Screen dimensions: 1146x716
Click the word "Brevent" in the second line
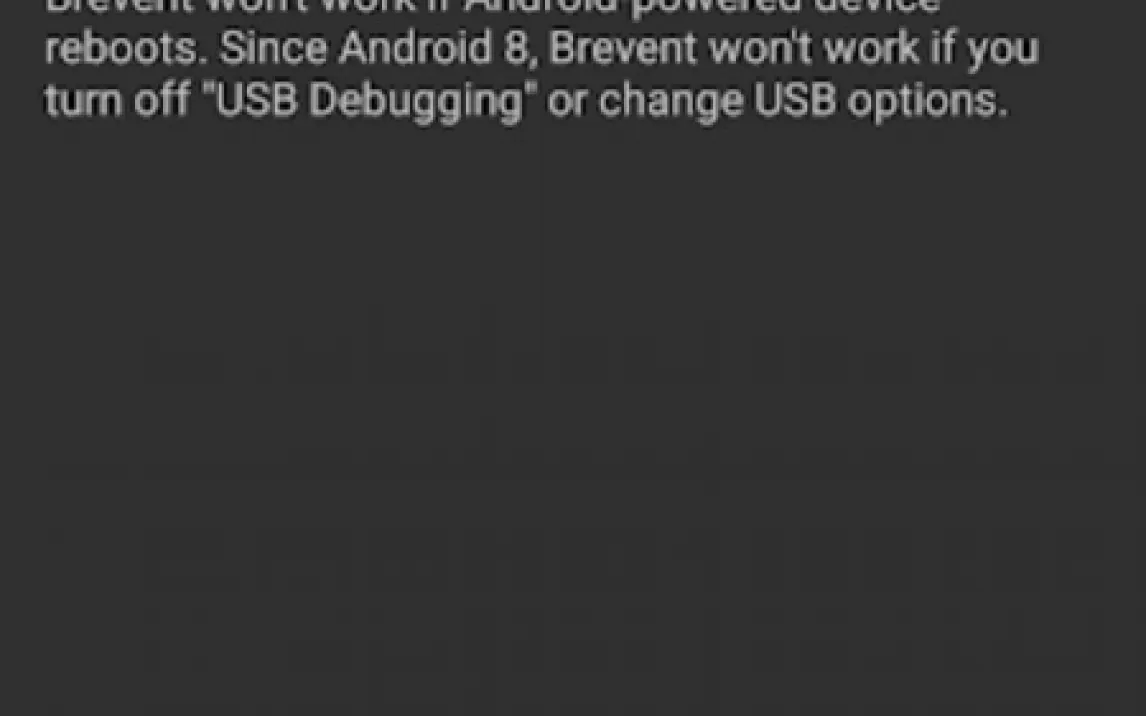tap(623, 48)
